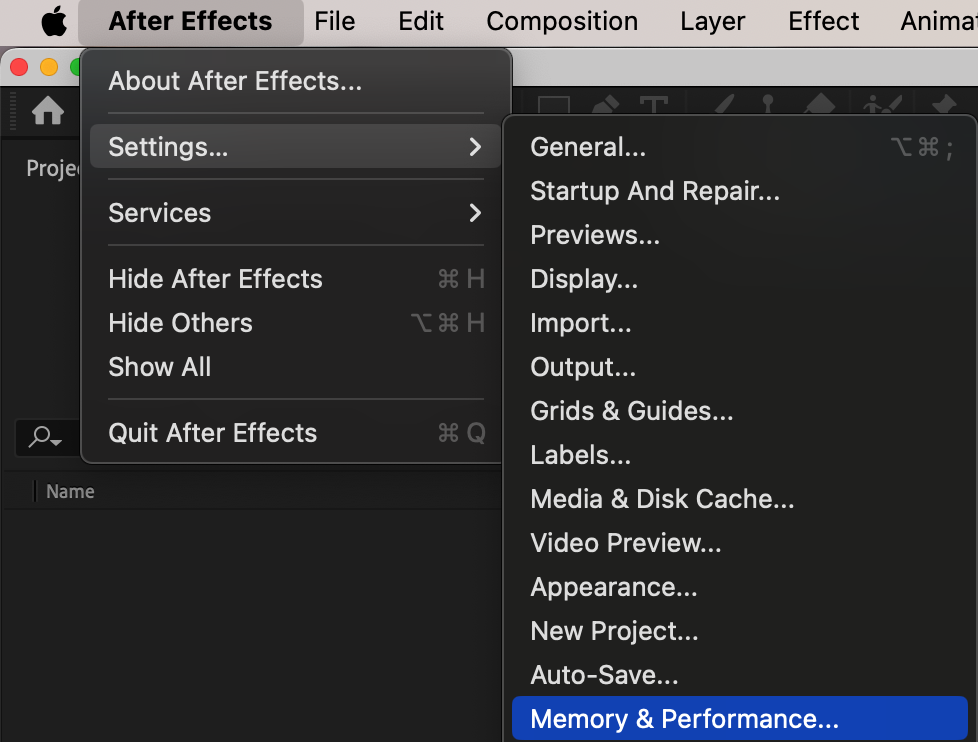Select the Clone Stamp tool
978x742 pixels.
pyautogui.click(x=768, y=107)
